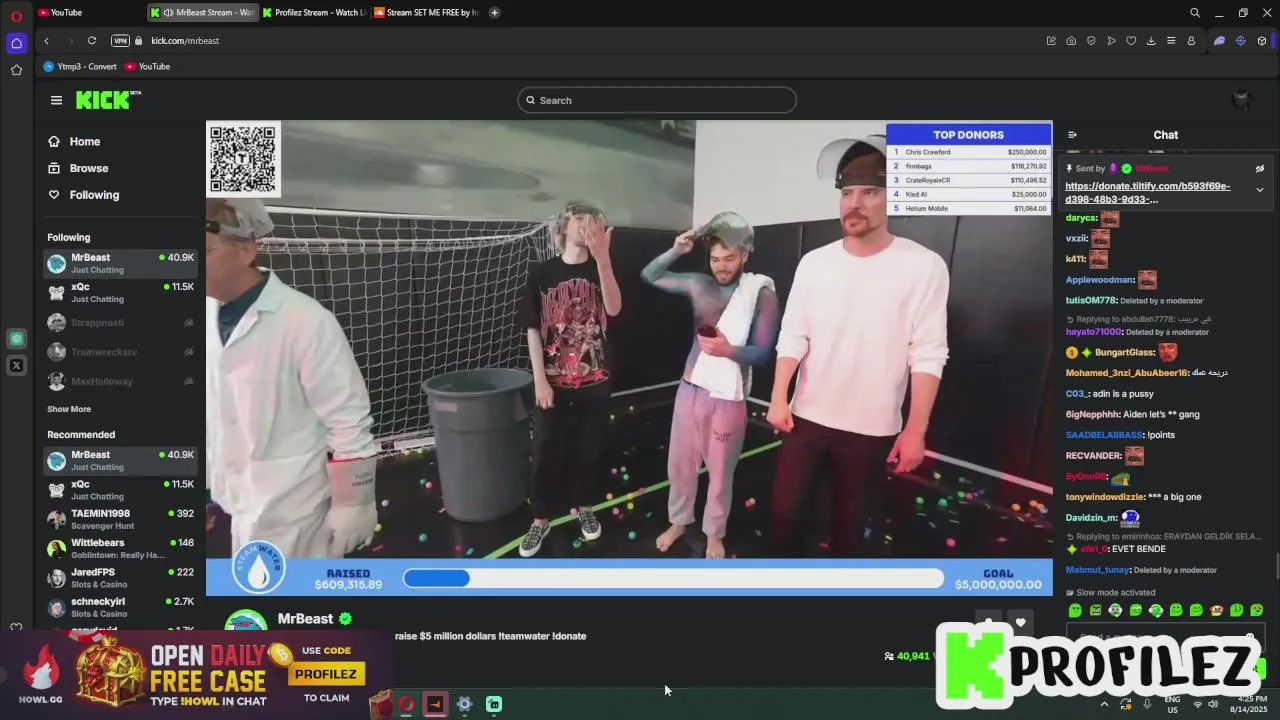Image resolution: width=1280 pixels, height=720 pixels.
Task: Go to Home in Kick sidebar
Action: coord(74,142)
